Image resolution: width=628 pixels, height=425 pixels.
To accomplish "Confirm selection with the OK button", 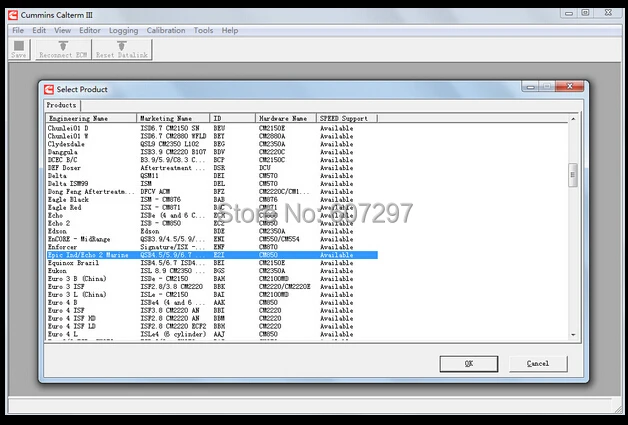I will click(469, 364).
